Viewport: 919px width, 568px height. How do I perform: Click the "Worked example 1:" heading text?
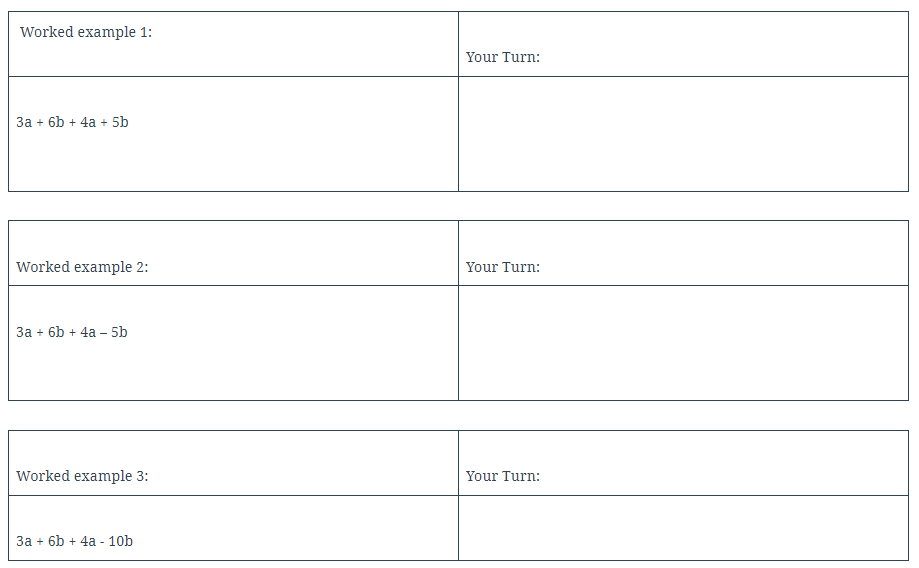[x=85, y=32]
